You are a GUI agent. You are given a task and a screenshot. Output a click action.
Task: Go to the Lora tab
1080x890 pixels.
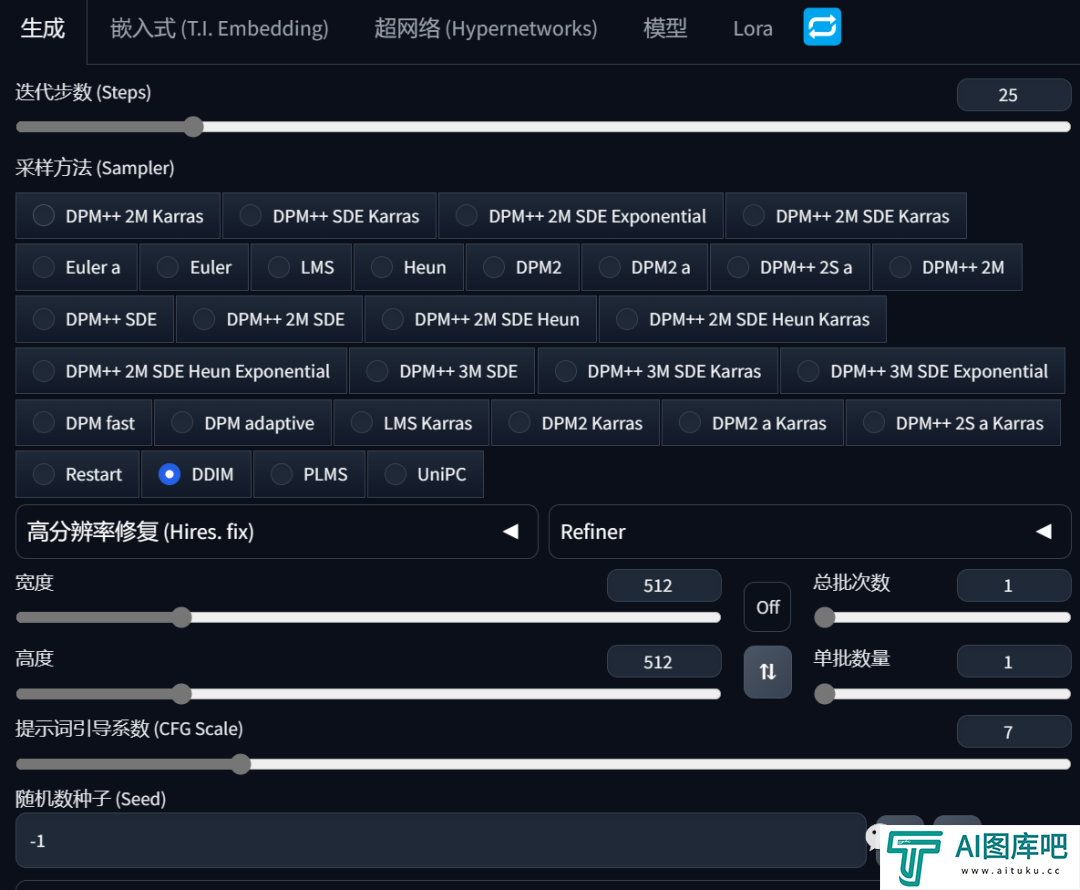752,28
